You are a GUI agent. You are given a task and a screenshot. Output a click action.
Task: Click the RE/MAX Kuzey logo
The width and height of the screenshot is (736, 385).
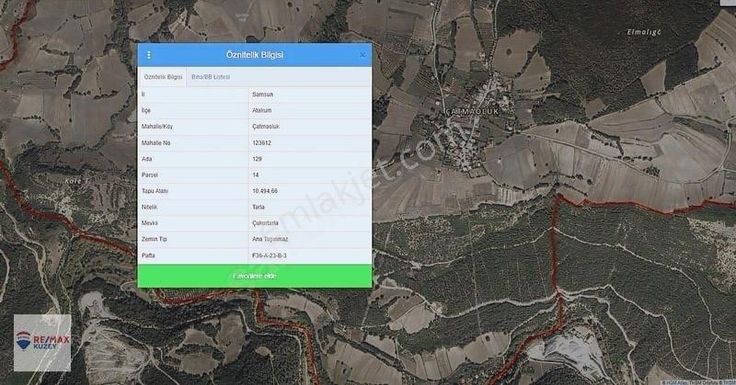click(x=42, y=343)
